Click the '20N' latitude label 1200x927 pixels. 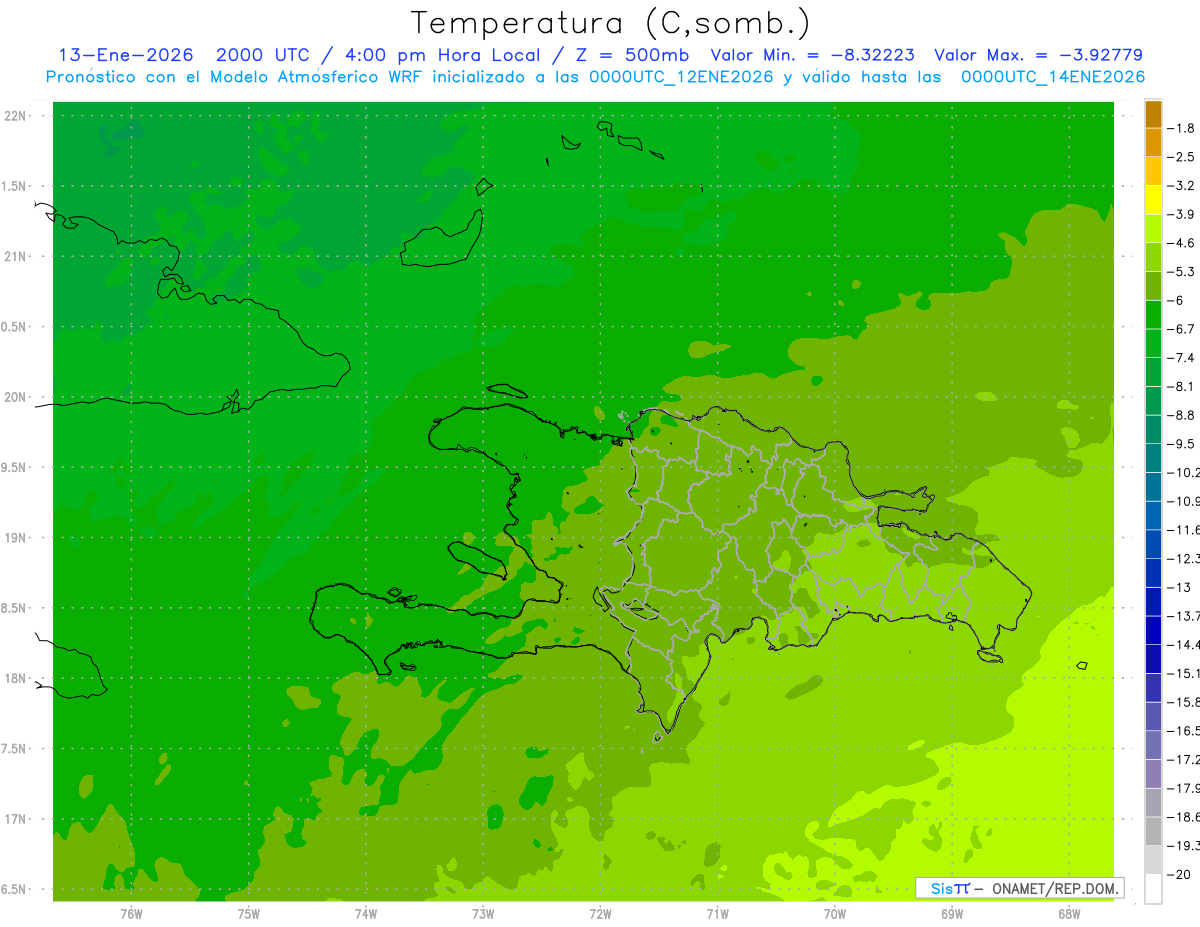point(15,397)
